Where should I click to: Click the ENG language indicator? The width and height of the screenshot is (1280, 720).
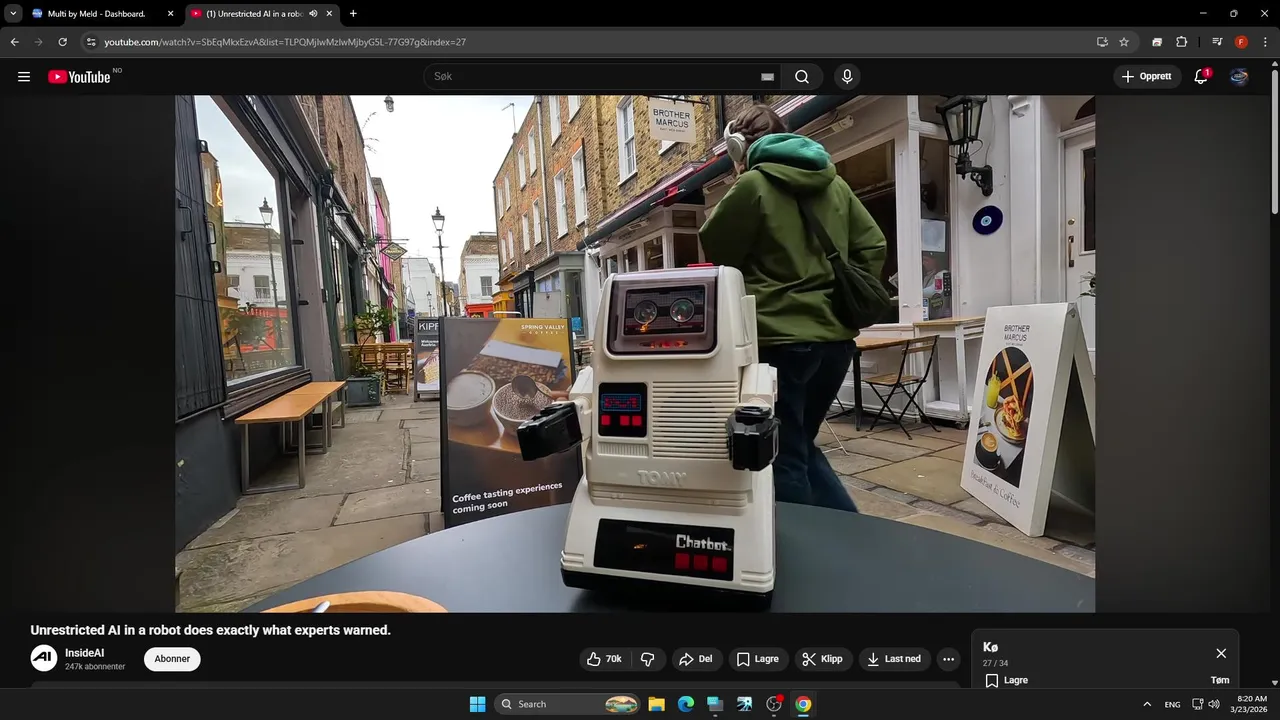pyautogui.click(x=1173, y=704)
